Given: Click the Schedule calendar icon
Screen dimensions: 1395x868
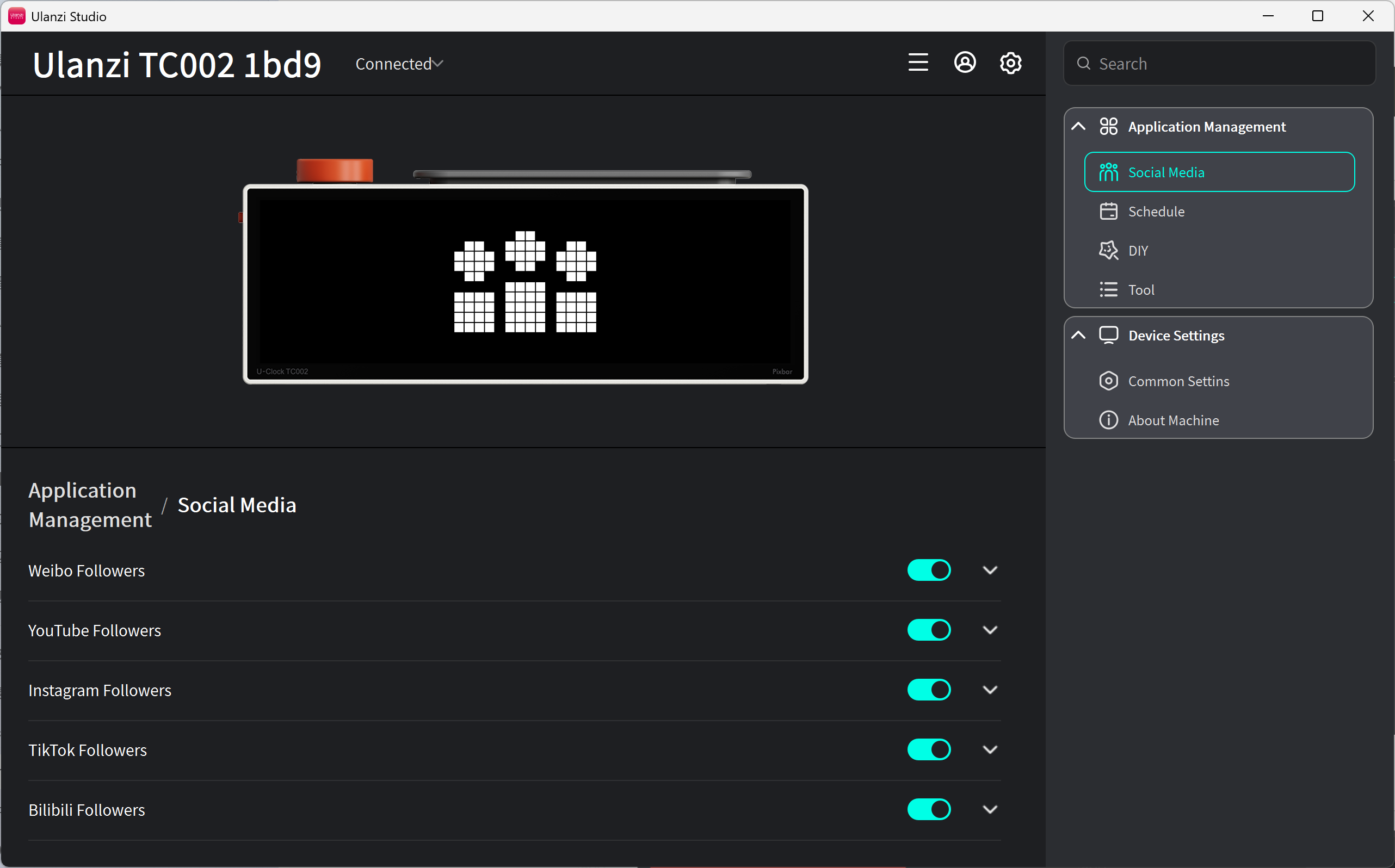Looking at the screenshot, I should click(x=1108, y=211).
